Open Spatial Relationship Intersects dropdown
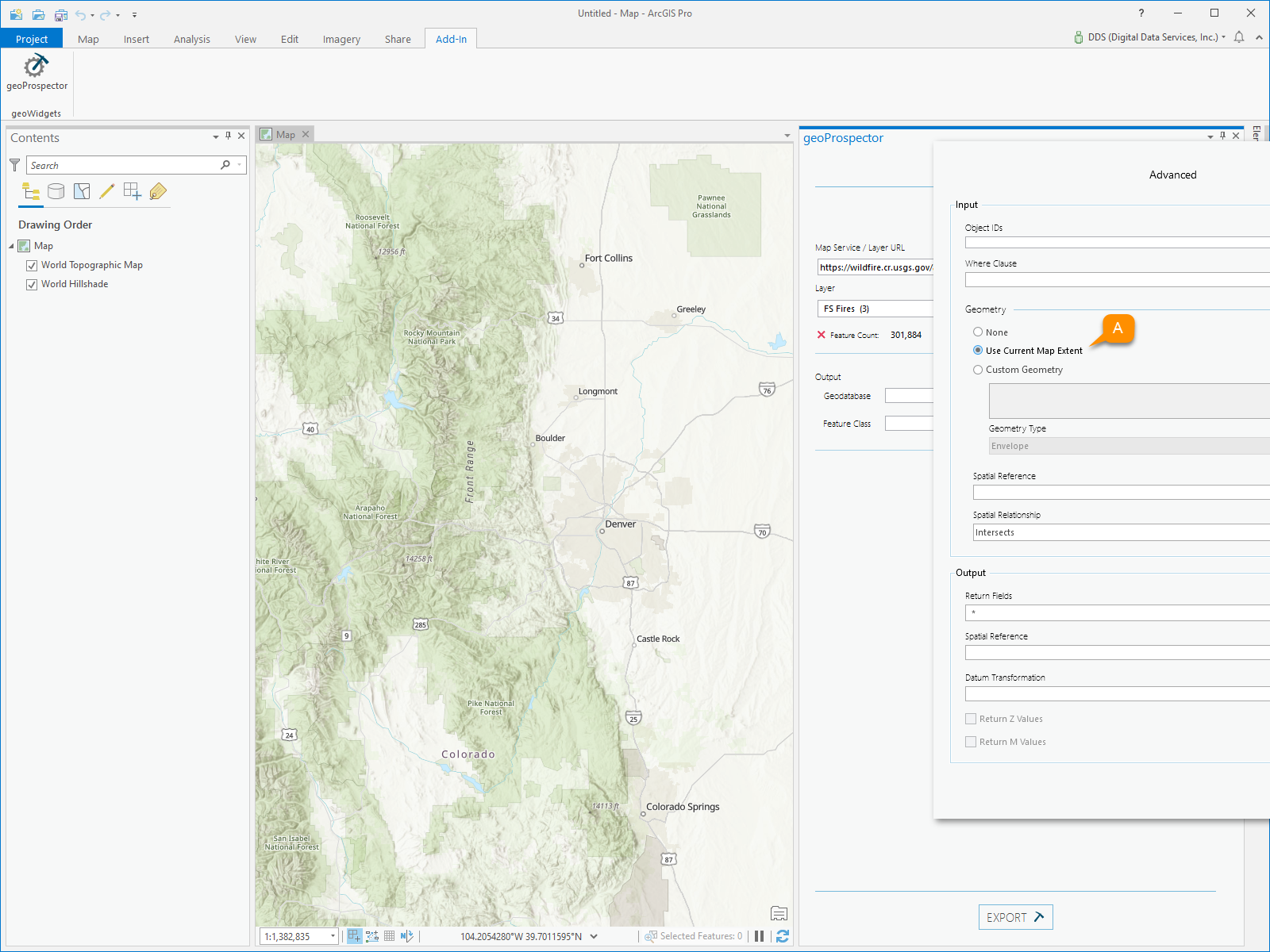Screen dimensions: 1270x952 click(1122, 532)
